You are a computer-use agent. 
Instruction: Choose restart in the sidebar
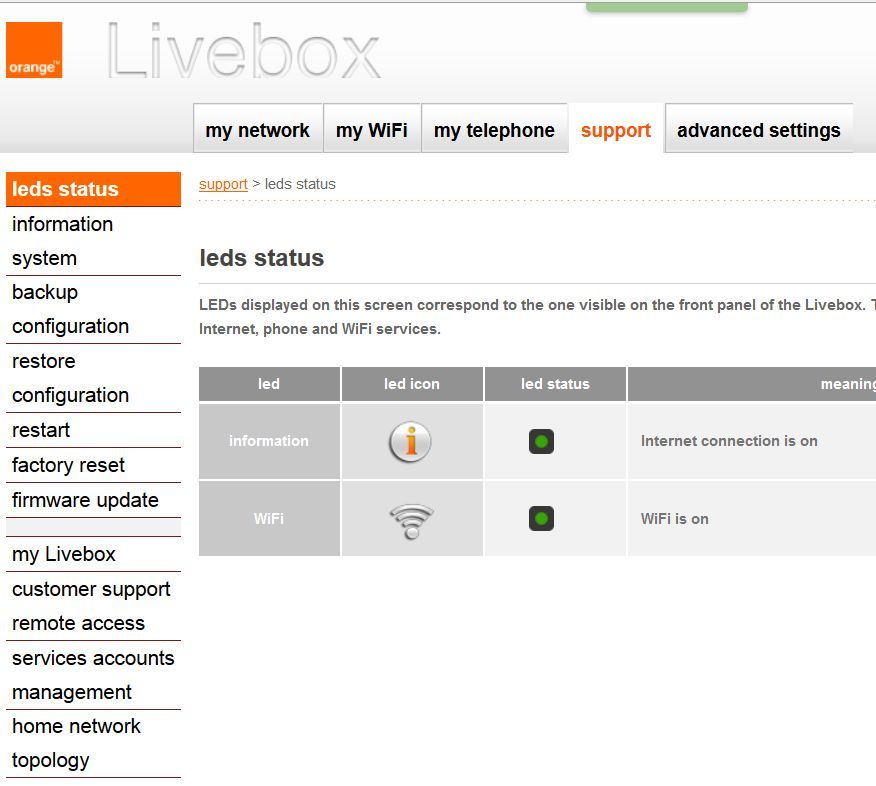[93, 430]
